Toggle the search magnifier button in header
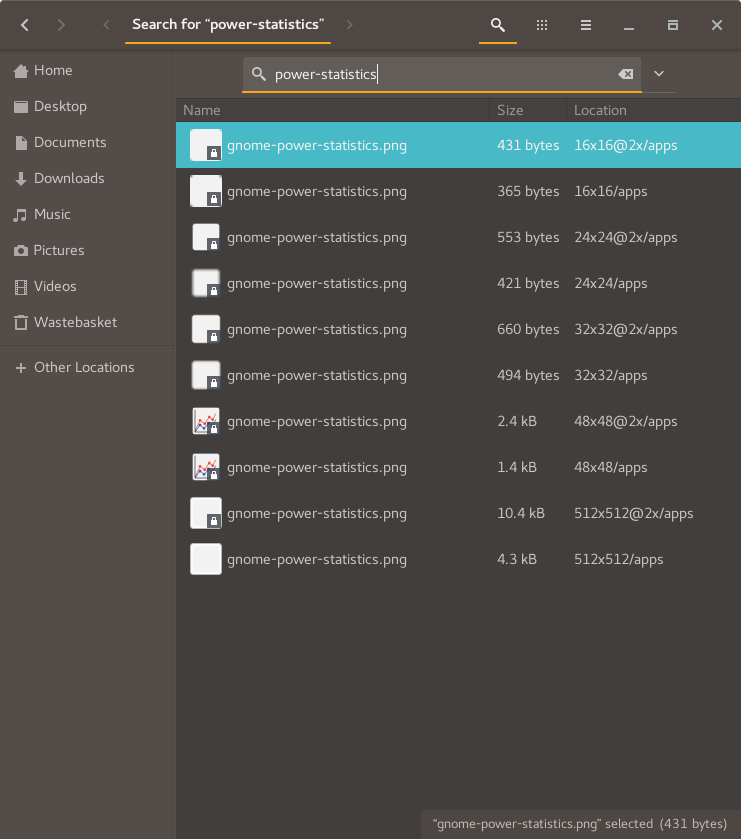This screenshot has width=741, height=839. click(498, 25)
